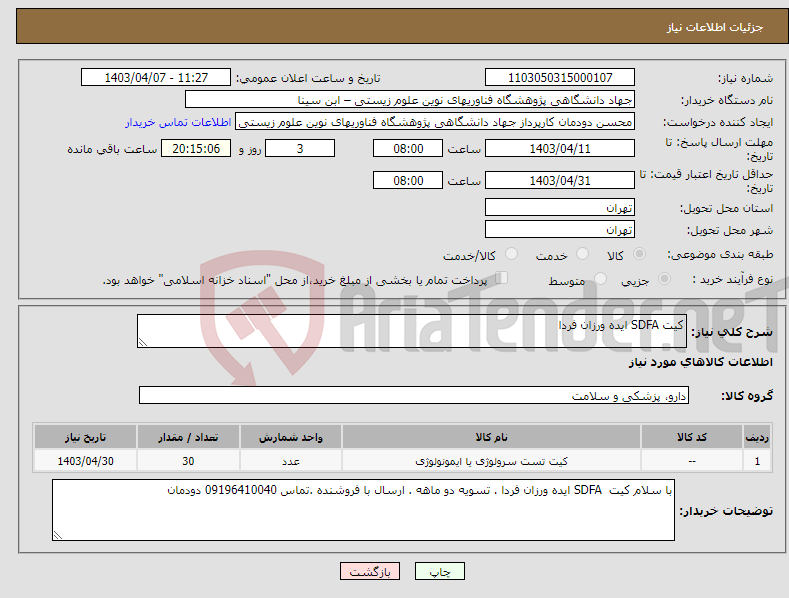Click the delivery city field تهران
Viewport: 789px width, 598px height.
point(560,230)
